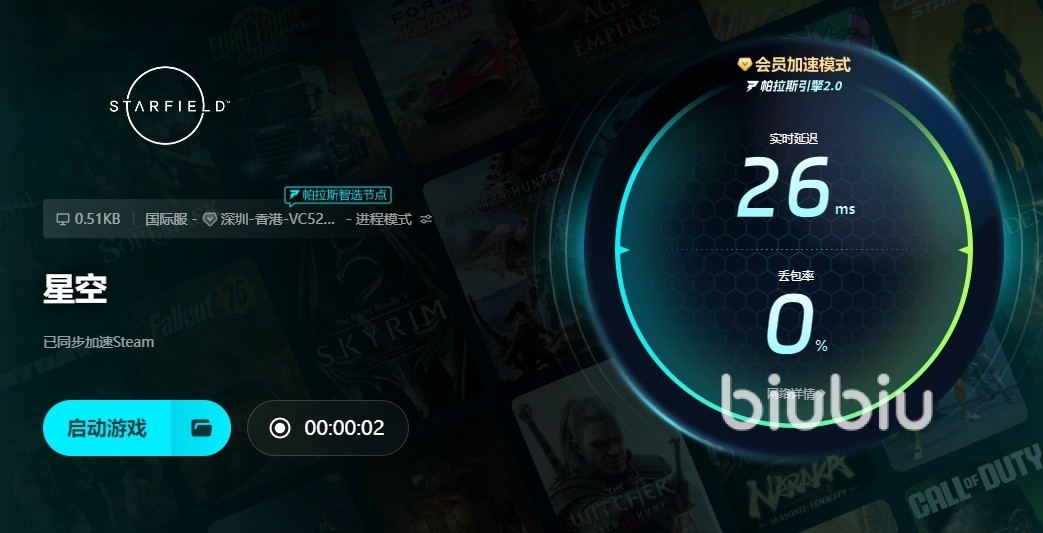The image size is (1043, 533).
Task: Click the stop acceleration circle icon
Action: (x=280, y=428)
